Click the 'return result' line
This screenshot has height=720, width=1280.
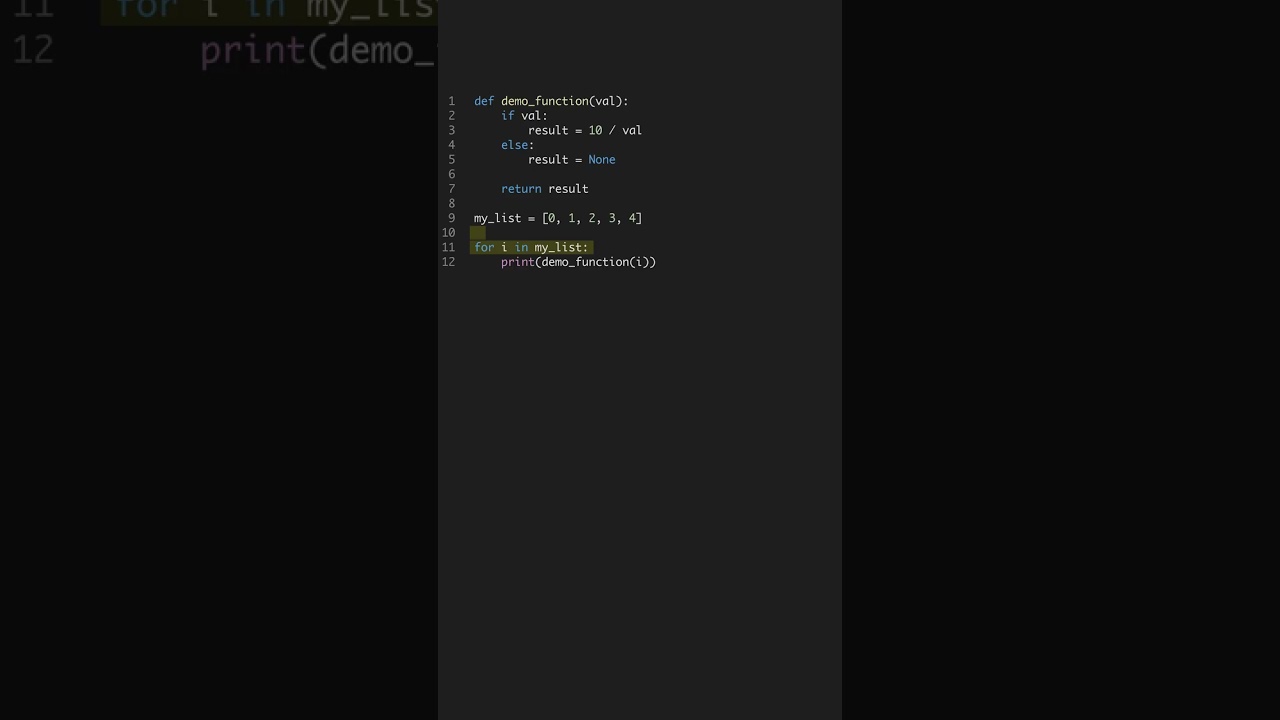tap(544, 189)
